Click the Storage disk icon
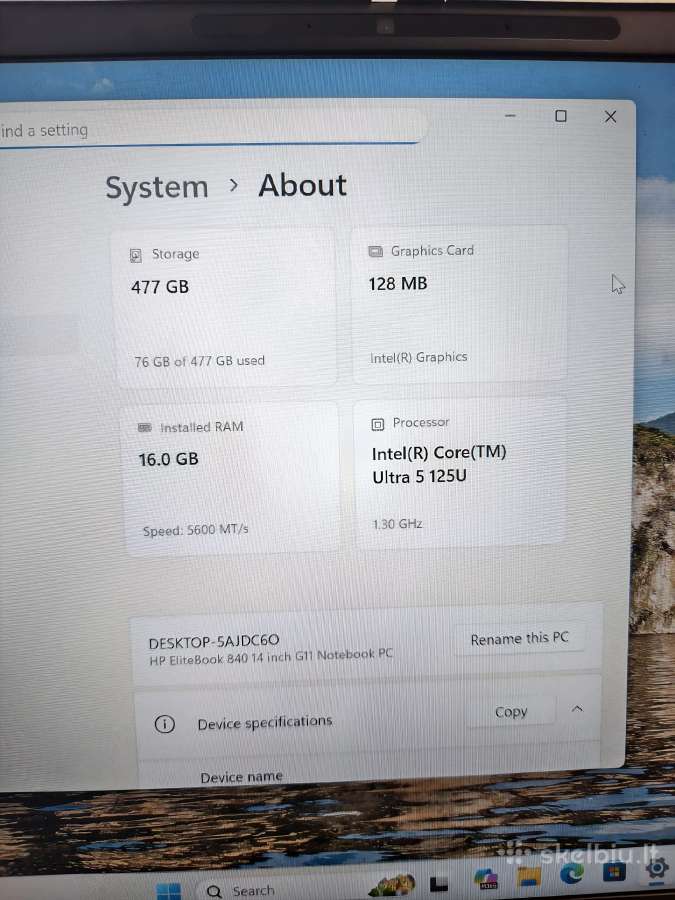Image resolution: width=675 pixels, height=900 pixels. coord(135,255)
